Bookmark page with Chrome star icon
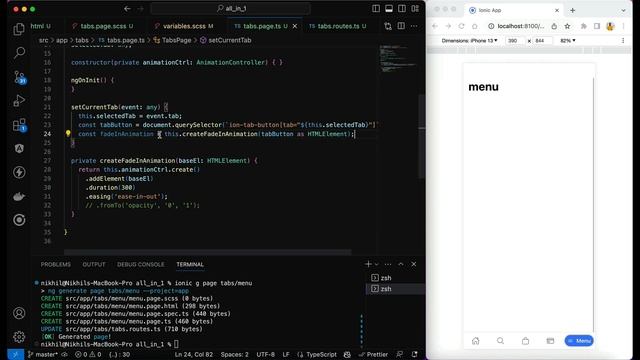The height and width of the screenshot is (360, 640). click(x=567, y=26)
